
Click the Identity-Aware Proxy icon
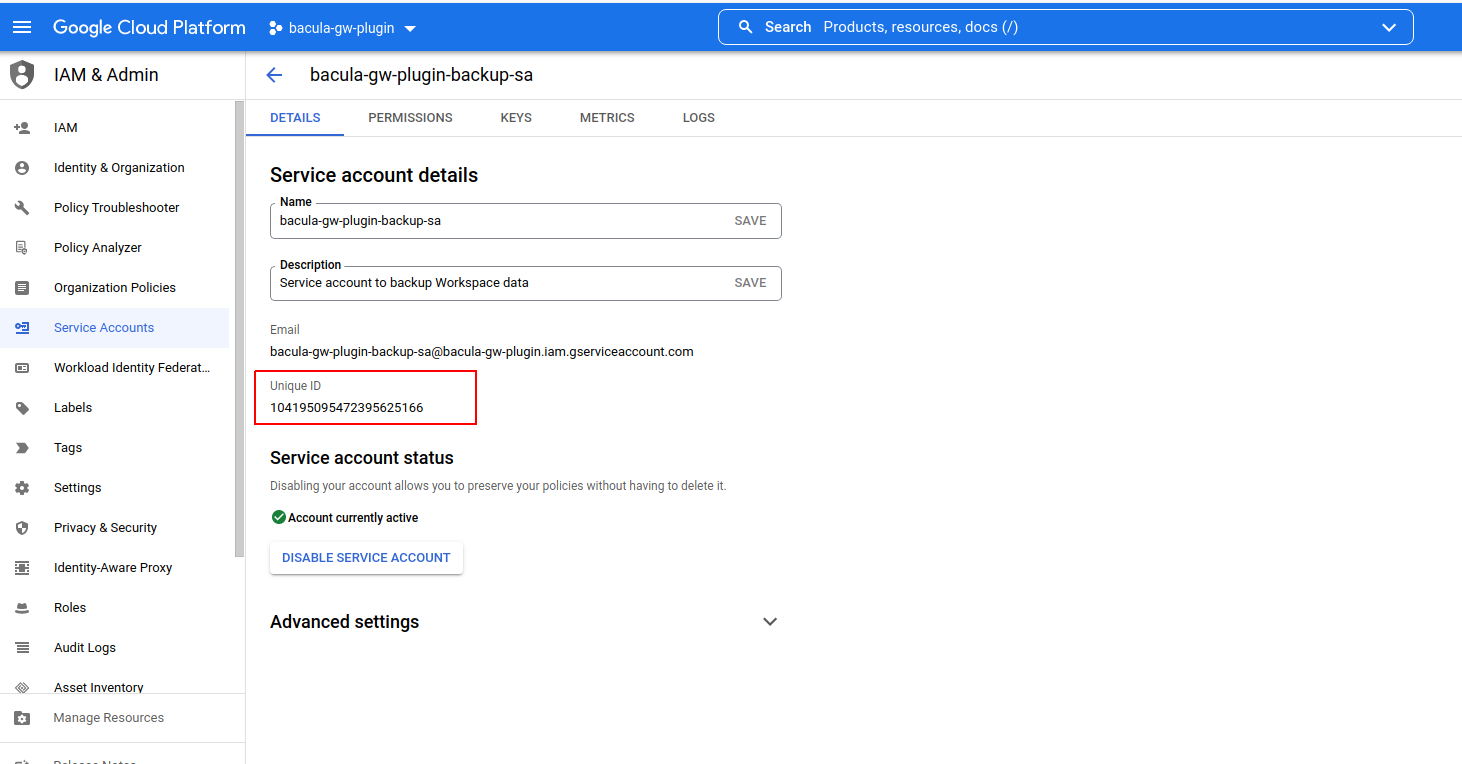click(x=22, y=568)
